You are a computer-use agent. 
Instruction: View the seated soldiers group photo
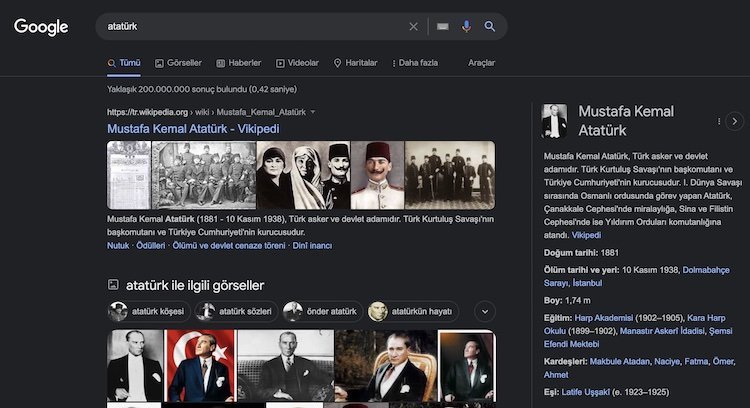[x=204, y=175]
